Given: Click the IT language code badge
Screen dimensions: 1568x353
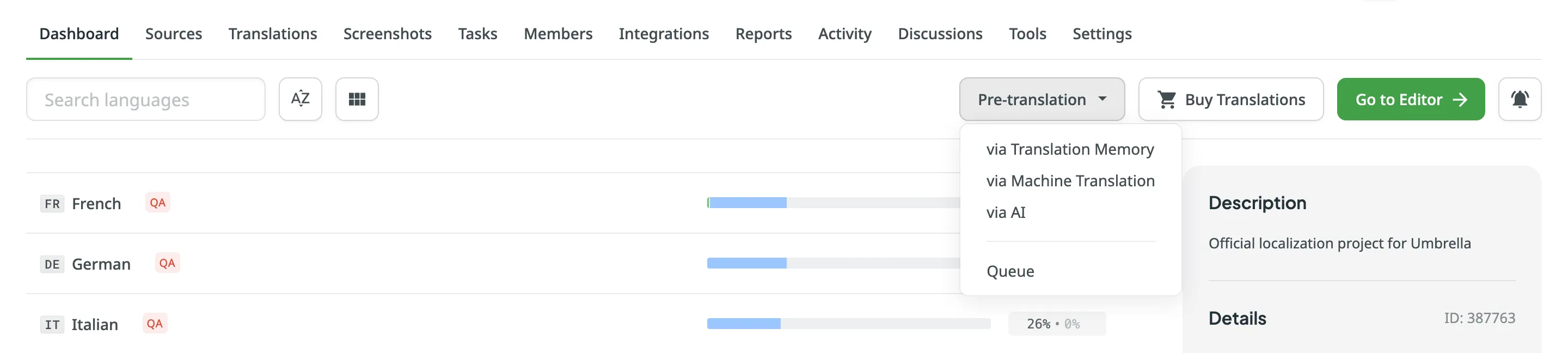Looking at the screenshot, I should [x=52, y=324].
